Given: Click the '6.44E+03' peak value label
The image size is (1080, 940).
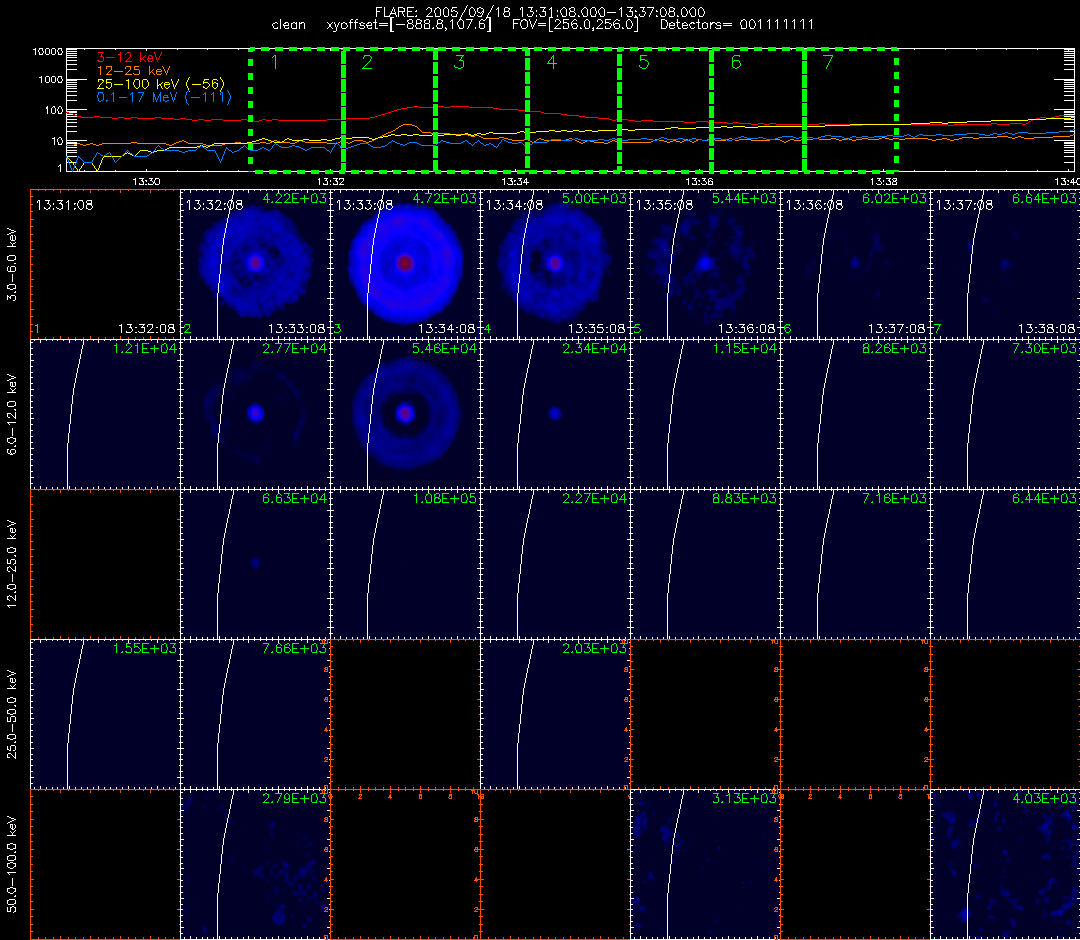Looking at the screenshot, I should tap(1043, 498).
